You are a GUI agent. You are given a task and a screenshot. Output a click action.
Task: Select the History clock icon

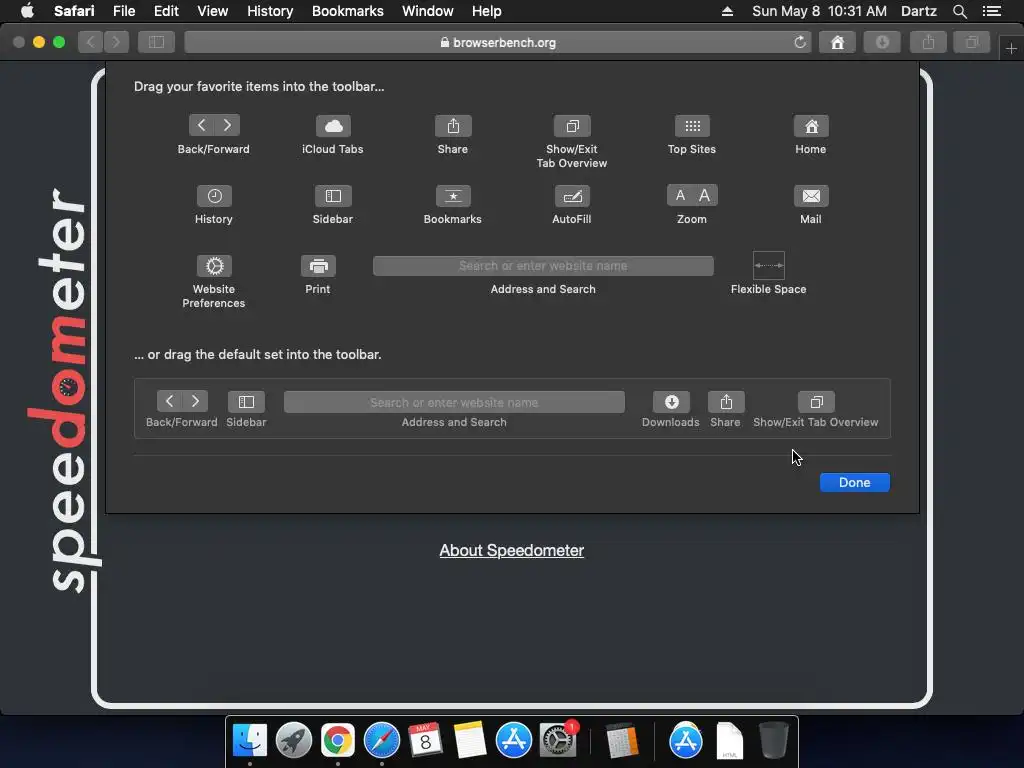(x=214, y=196)
